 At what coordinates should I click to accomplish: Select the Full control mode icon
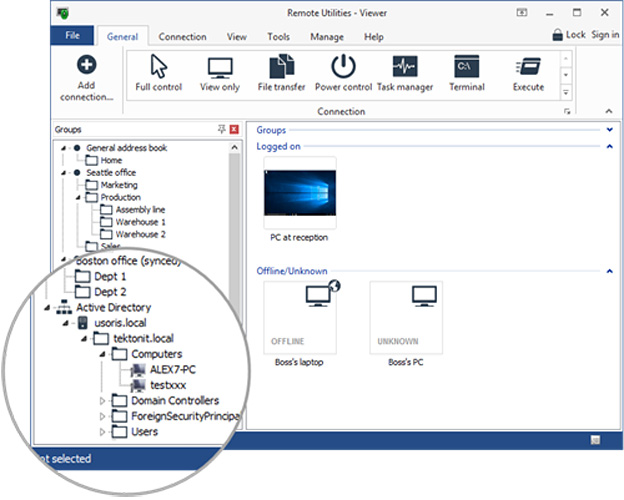coord(159,67)
